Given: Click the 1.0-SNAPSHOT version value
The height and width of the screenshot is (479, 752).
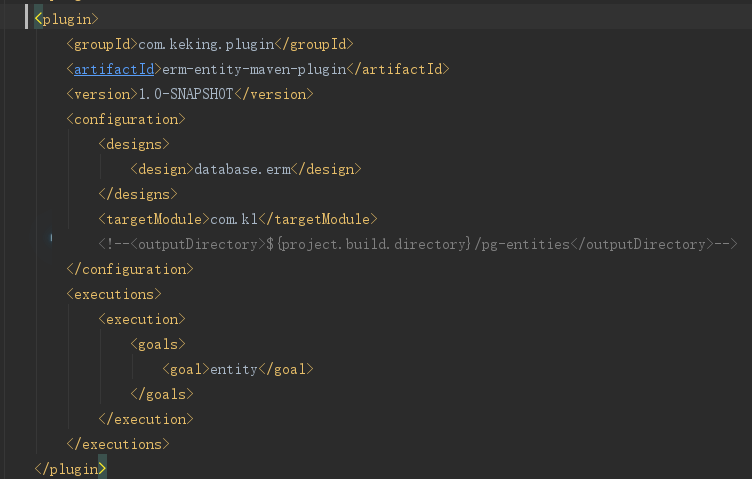Looking at the screenshot, I should point(186,94).
